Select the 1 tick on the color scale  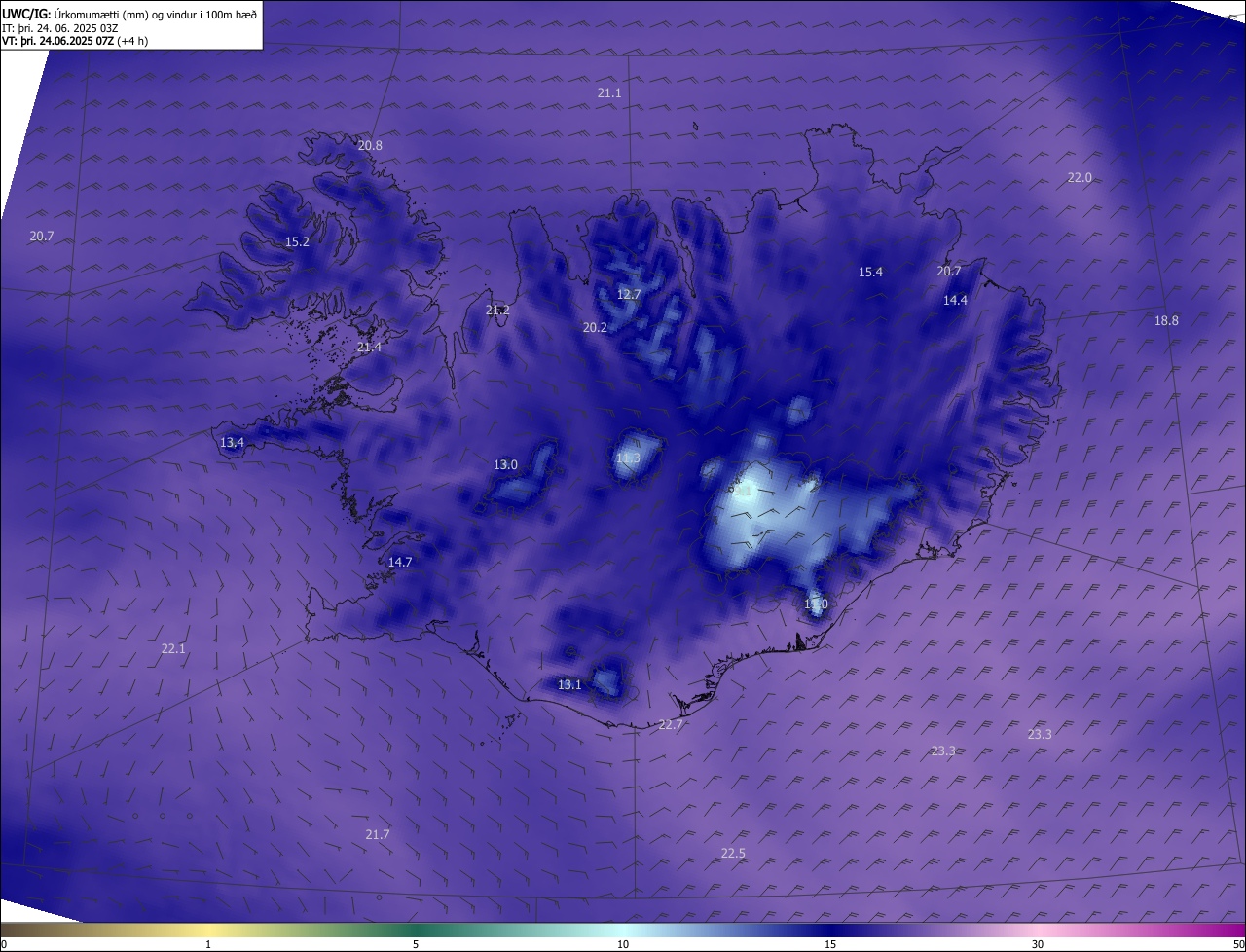point(208,944)
